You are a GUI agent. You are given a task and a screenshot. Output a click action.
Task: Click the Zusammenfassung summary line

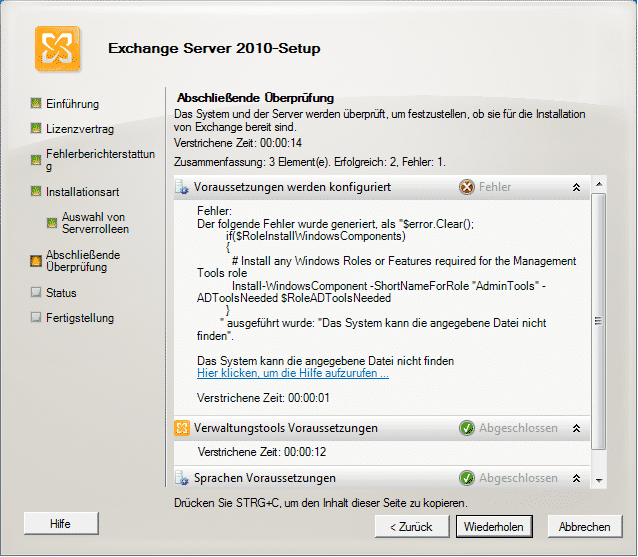pyautogui.click(x=310, y=162)
